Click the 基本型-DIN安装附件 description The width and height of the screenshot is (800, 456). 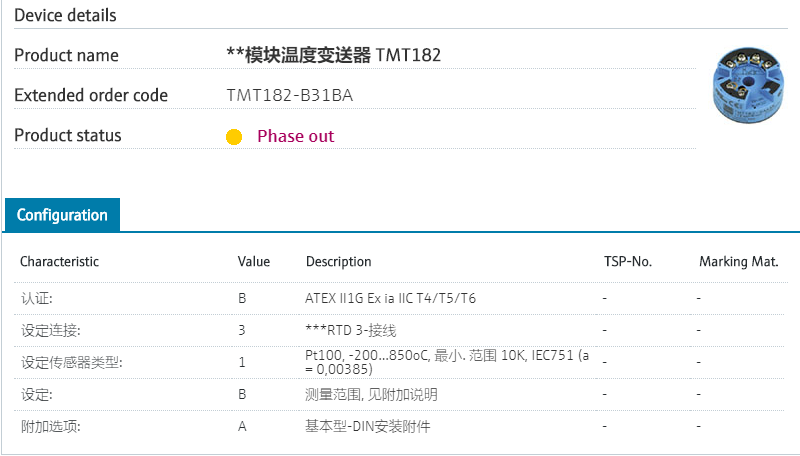tap(367, 426)
